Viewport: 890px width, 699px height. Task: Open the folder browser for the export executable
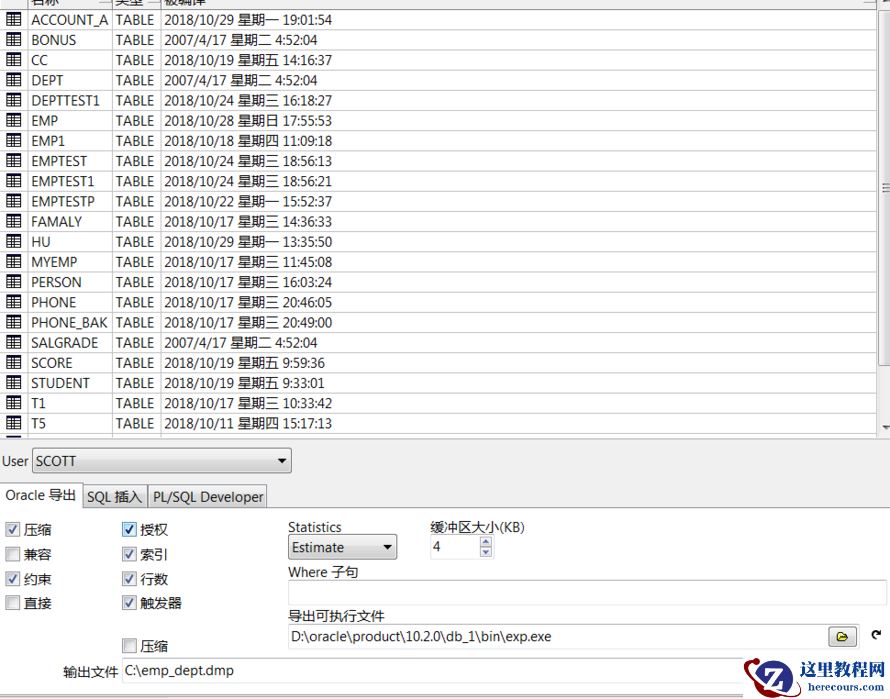pyautogui.click(x=843, y=636)
